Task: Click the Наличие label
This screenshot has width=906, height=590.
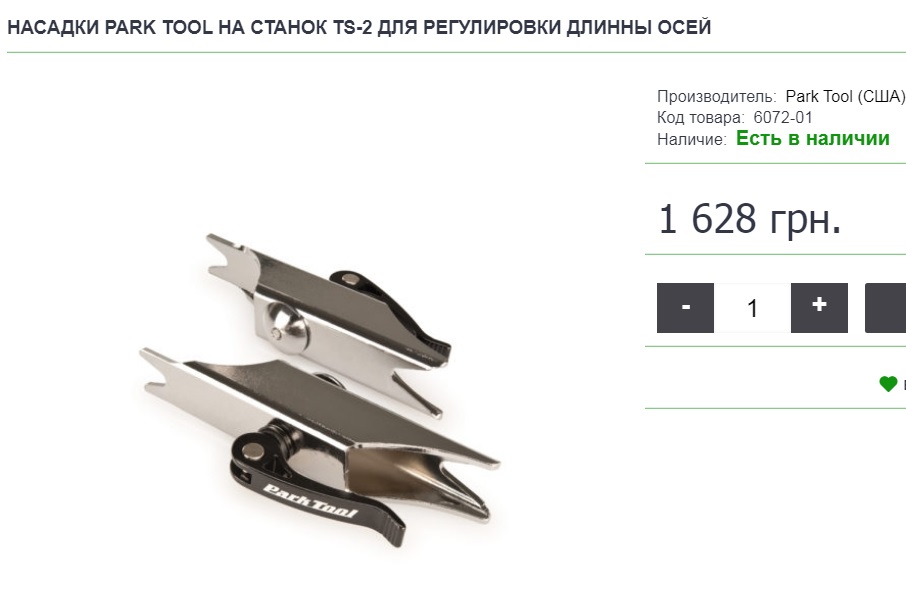Action: click(x=692, y=139)
